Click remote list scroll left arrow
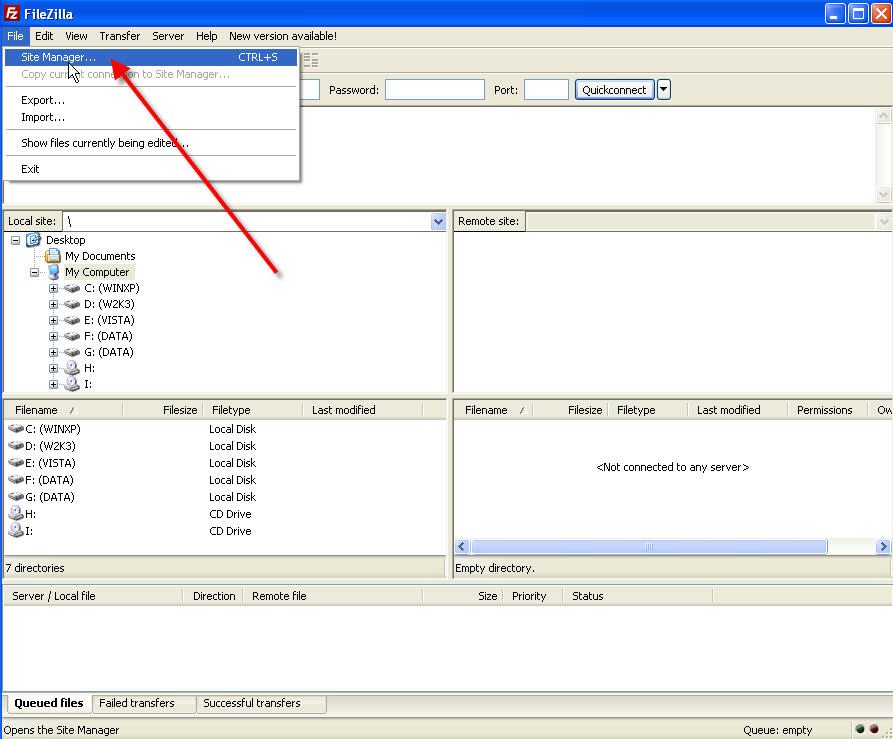Viewport: 893px width, 739px height. (462, 547)
